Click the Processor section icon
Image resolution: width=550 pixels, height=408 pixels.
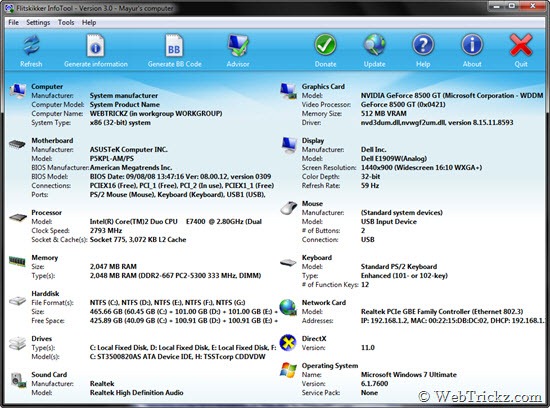[x=18, y=218]
